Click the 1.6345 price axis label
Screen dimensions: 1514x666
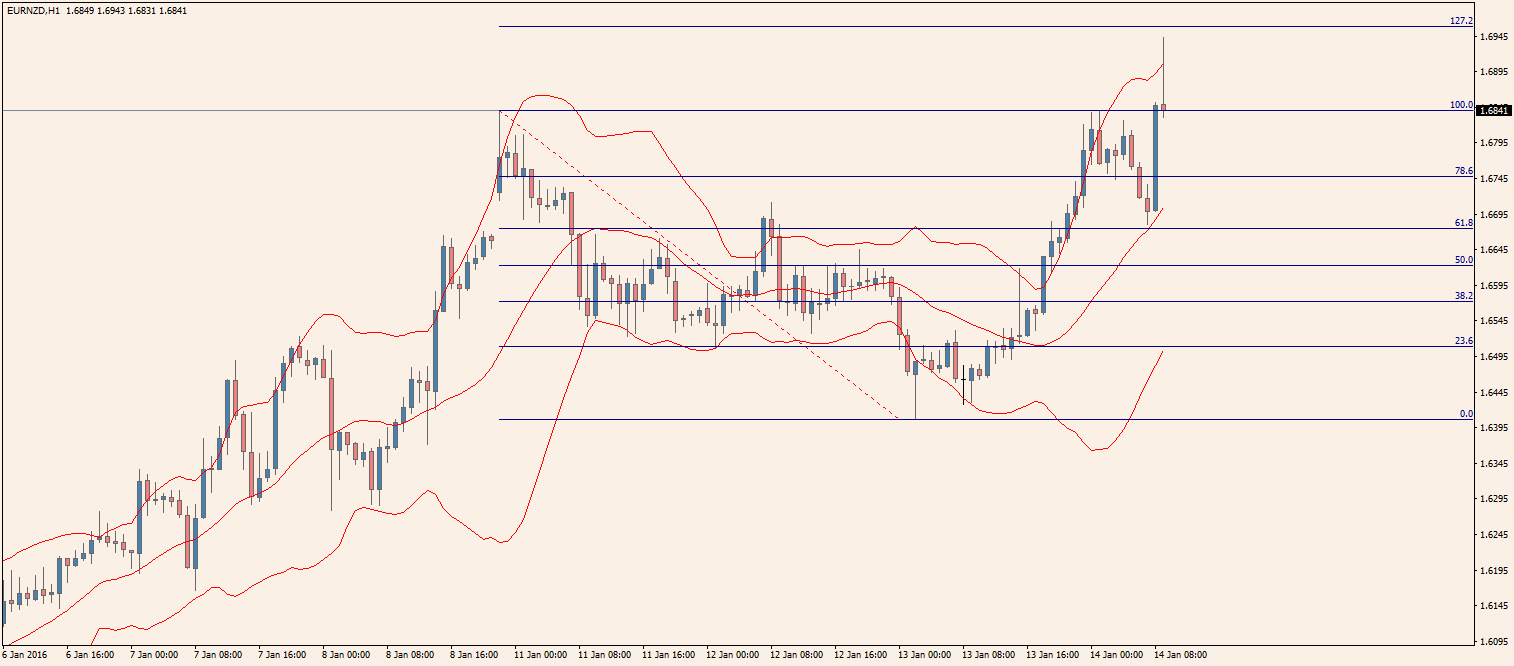pos(1495,463)
